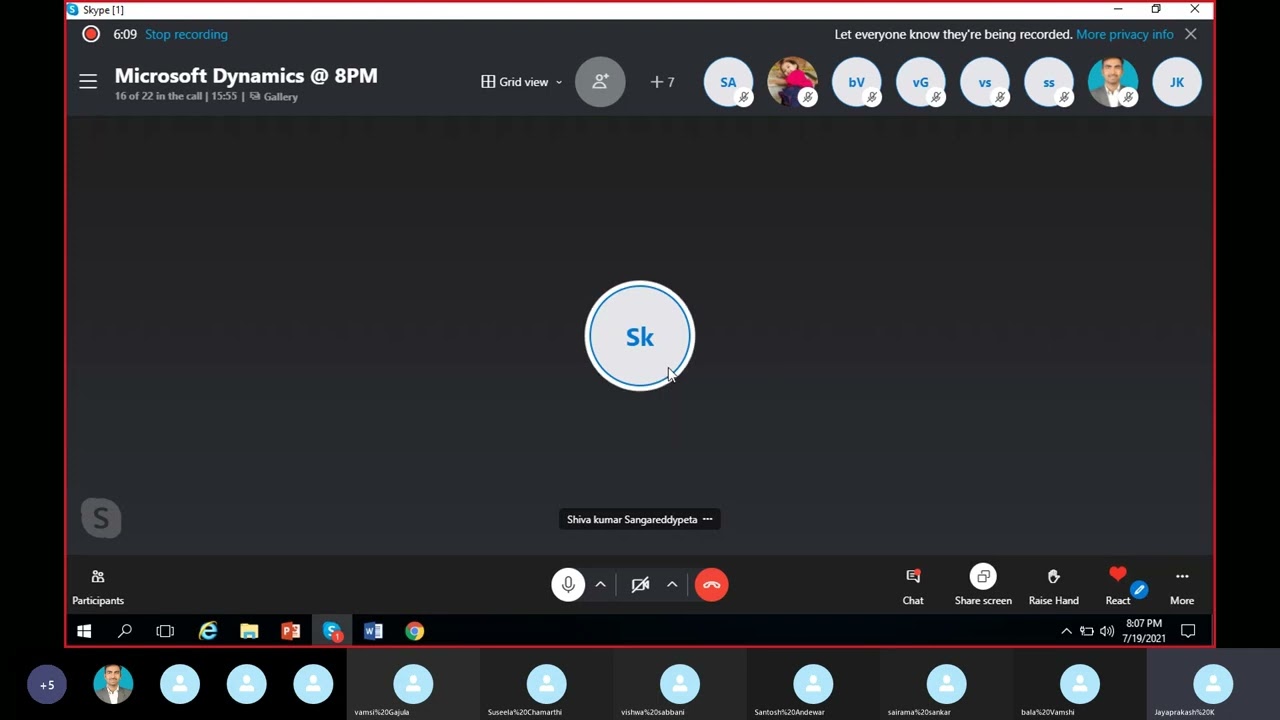Select the ss participant avatar
This screenshot has width=1280, height=720.
[x=1048, y=82]
